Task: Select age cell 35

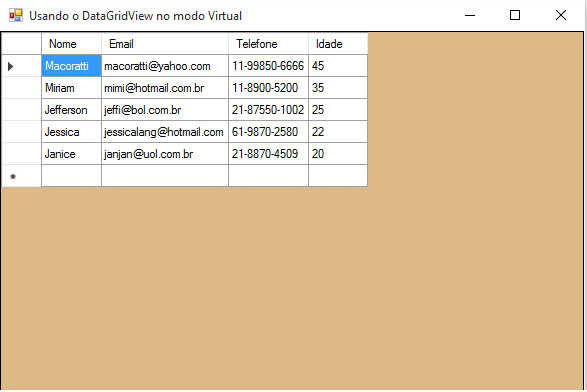Action: pos(338,88)
